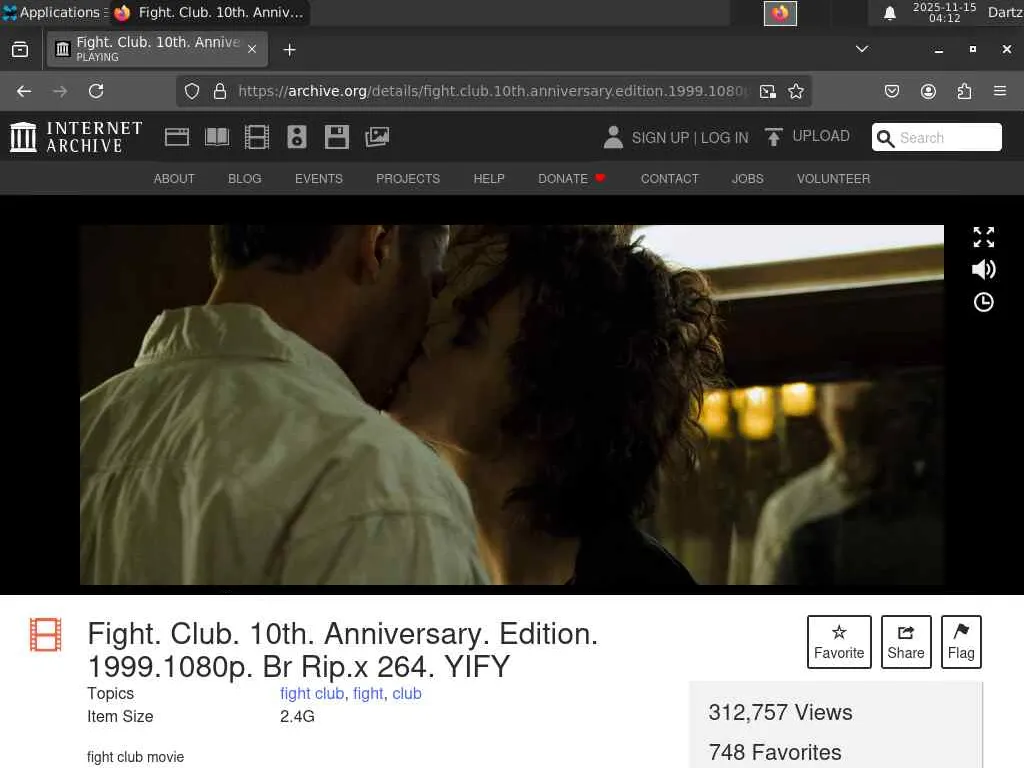This screenshot has height=768, width=1024.
Task: Open the browser extensions puzzle icon
Action: pyautogui.click(x=964, y=91)
